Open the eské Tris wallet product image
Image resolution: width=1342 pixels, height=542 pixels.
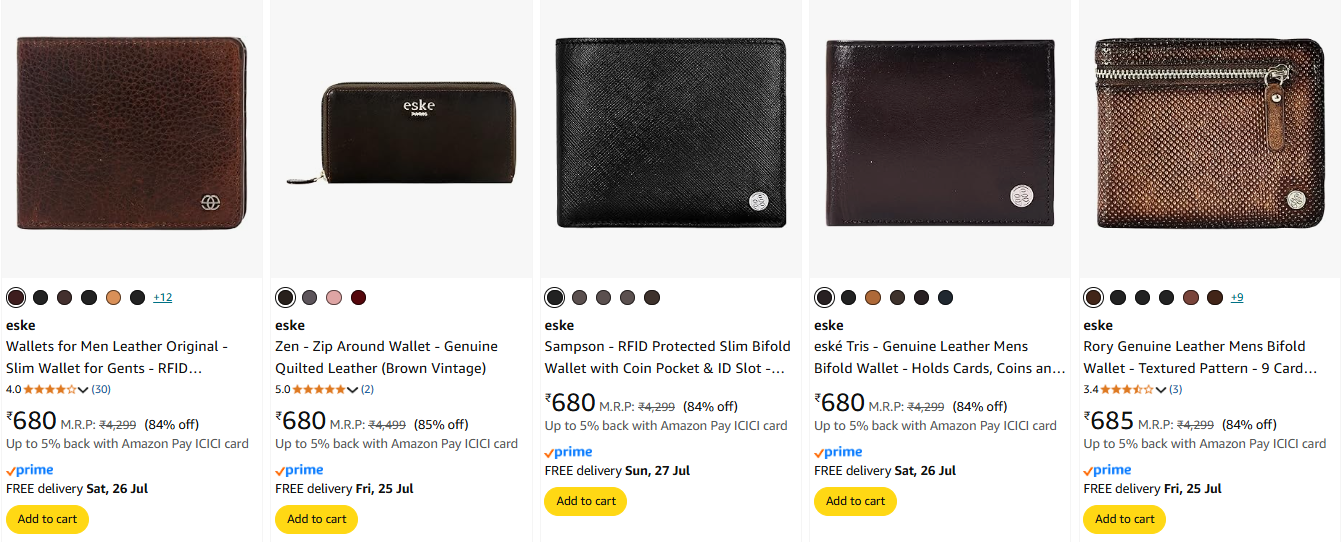940,133
